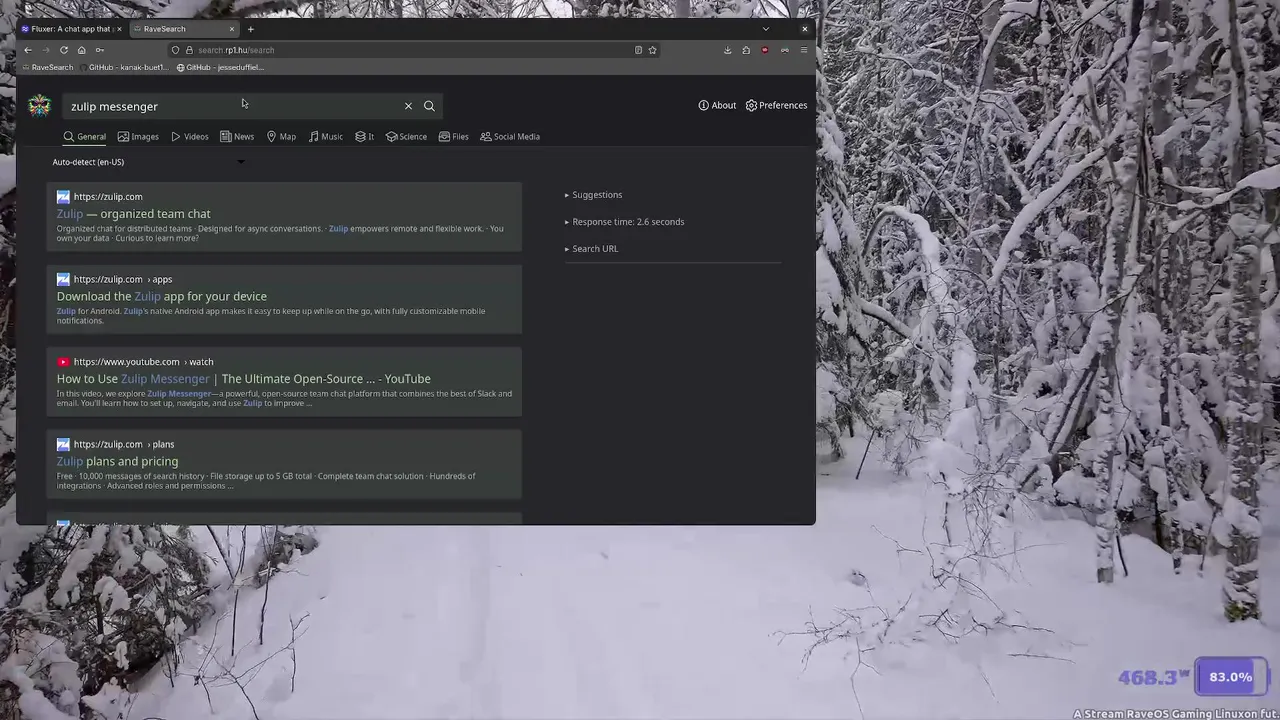Switch to the News category
The height and width of the screenshot is (720, 1280).
click(237, 136)
